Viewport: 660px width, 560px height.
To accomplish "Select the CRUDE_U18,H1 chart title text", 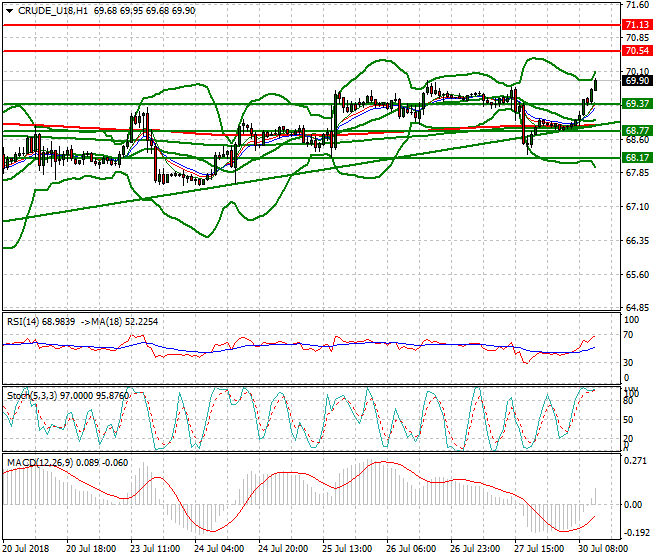I will click(53, 11).
